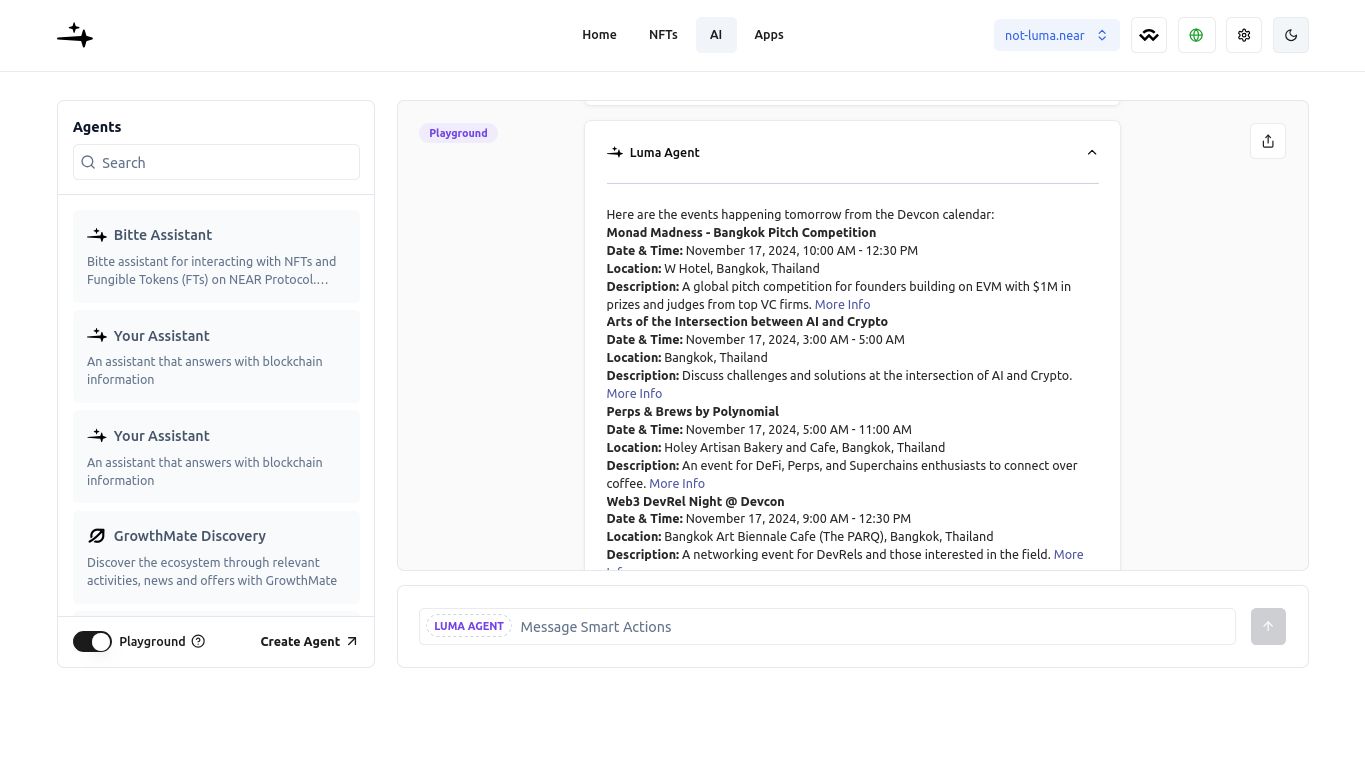Image resolution: width=1365 pixels, height=767 pixels.
Task: Click the green globe network icon
Action: 1196,35
